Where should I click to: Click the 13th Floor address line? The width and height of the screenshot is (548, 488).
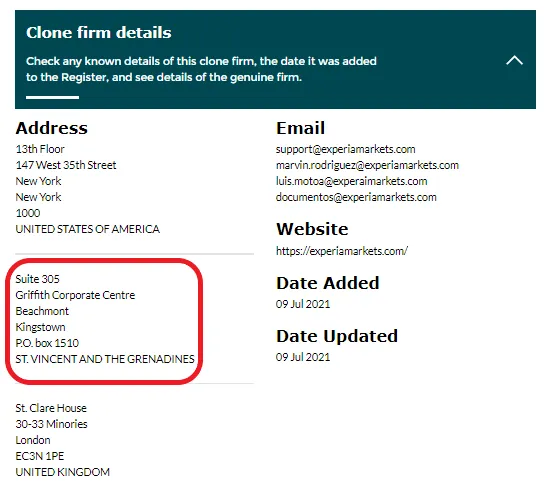point(40,149)
